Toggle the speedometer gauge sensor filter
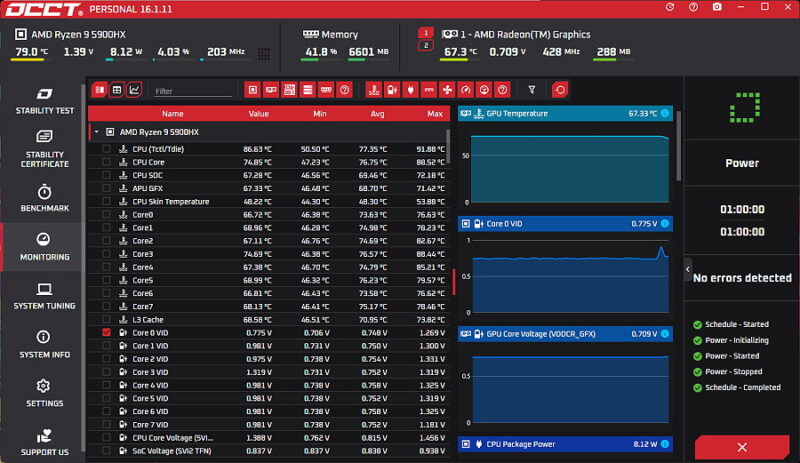The height and width of the screenshot is (463, 800). point(466,90)
